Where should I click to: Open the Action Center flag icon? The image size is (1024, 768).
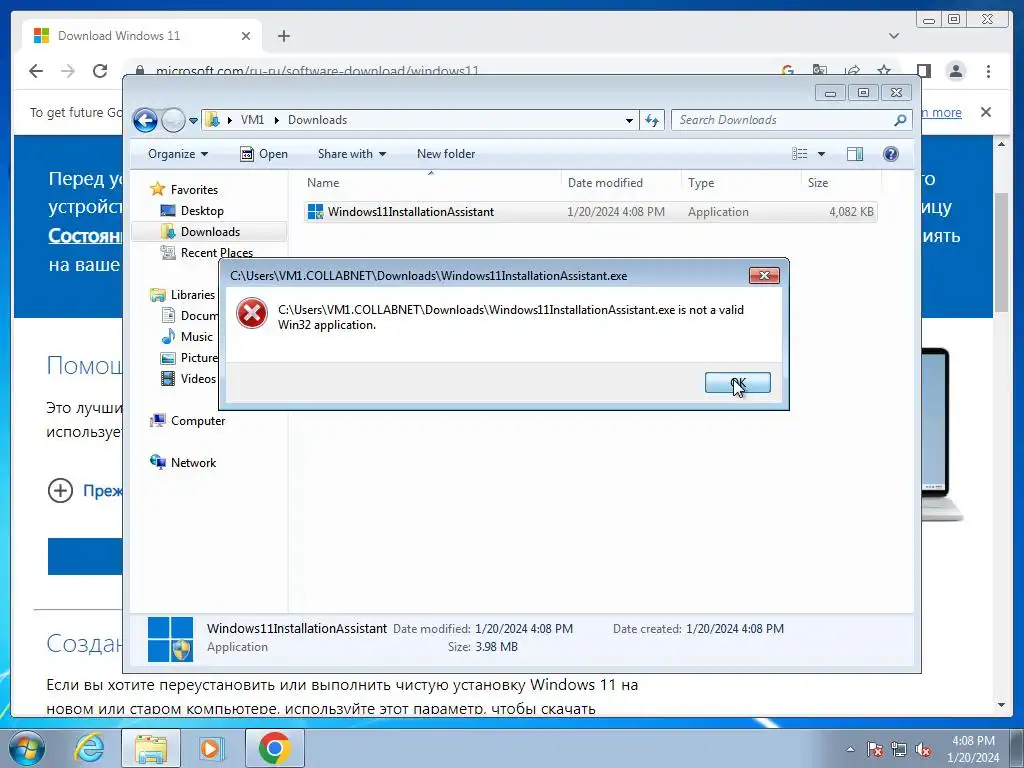click(x=875, y=749)
